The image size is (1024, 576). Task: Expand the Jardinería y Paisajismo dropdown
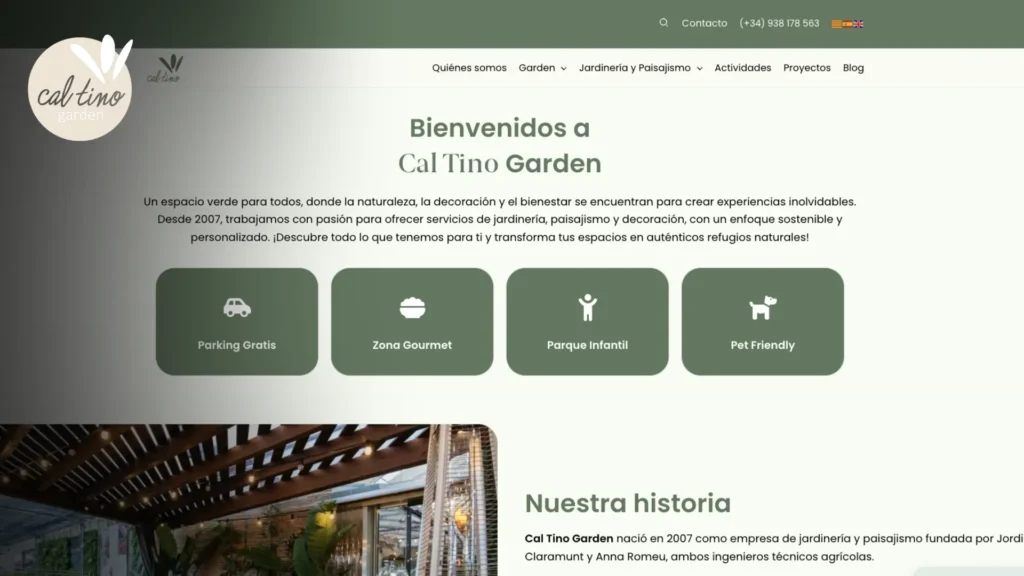point(640,68)
